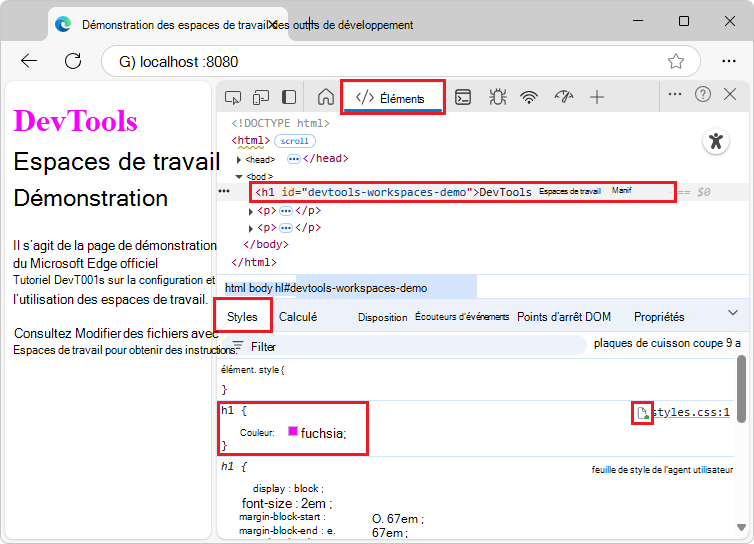The image size is (754, 544).
Task: Show collapsed head content ellipsis
Action: click(x=293, y=159)
